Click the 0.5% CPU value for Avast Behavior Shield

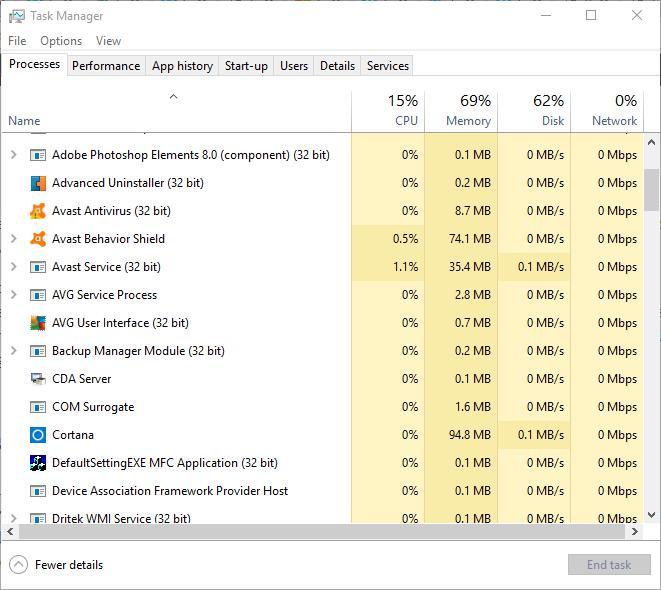point(406,239)
